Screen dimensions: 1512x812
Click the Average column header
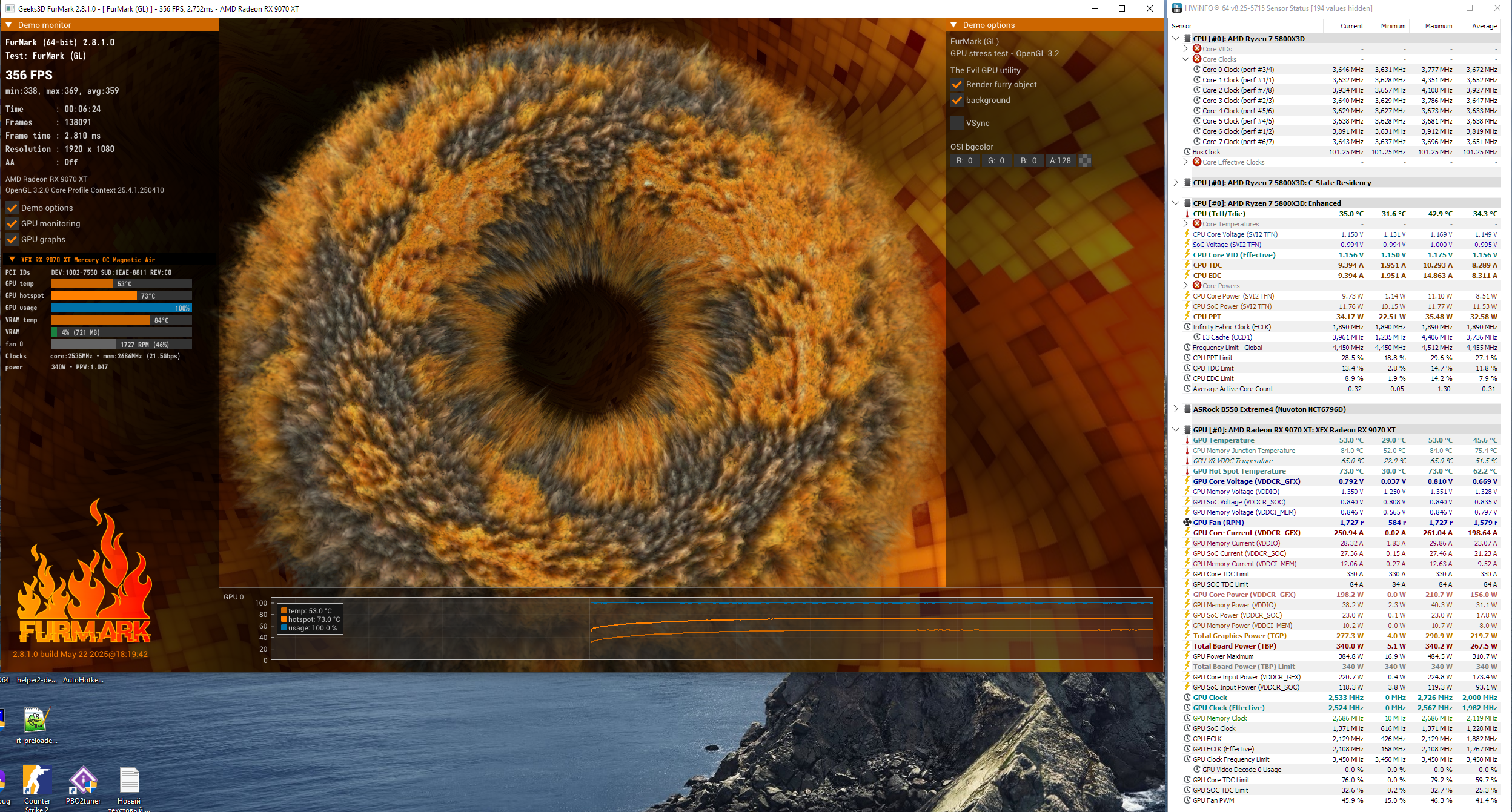coord(1478,26)
